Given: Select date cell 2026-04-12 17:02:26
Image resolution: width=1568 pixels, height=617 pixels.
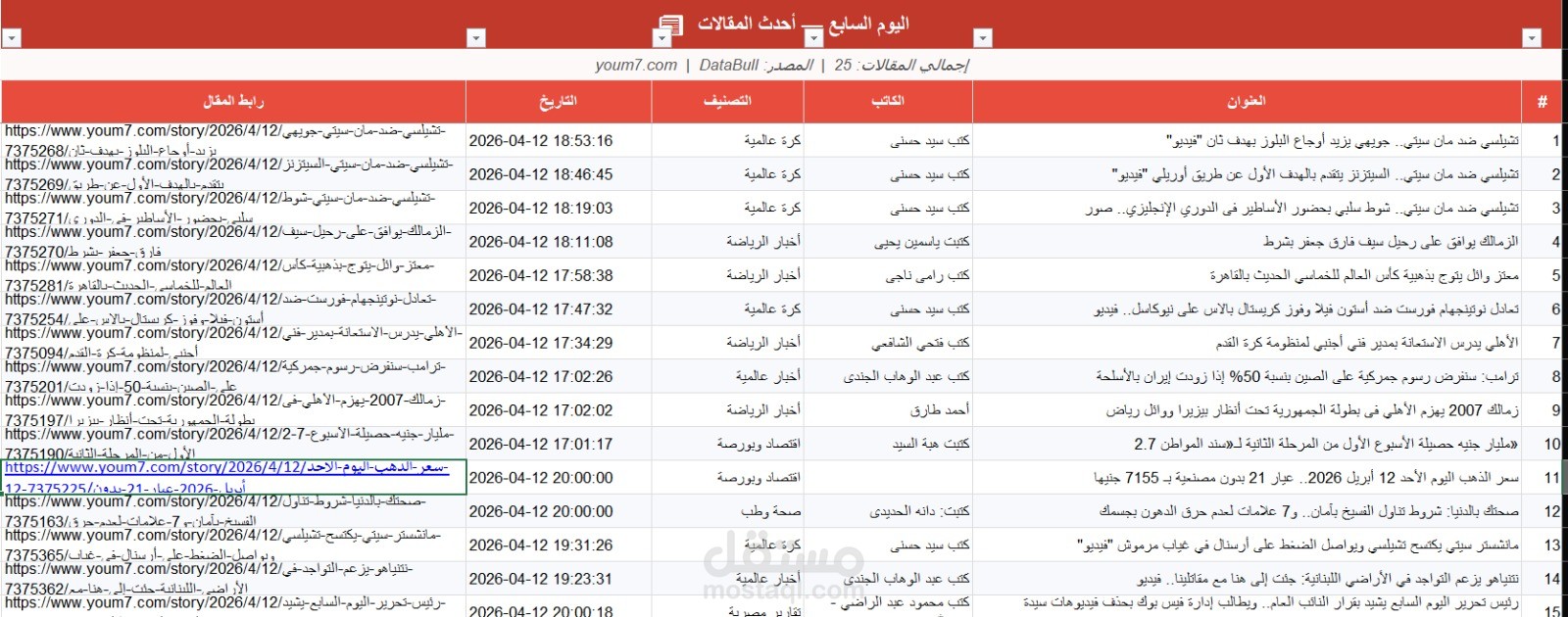Looking at the screenshot, I should [x=559, y=376].
